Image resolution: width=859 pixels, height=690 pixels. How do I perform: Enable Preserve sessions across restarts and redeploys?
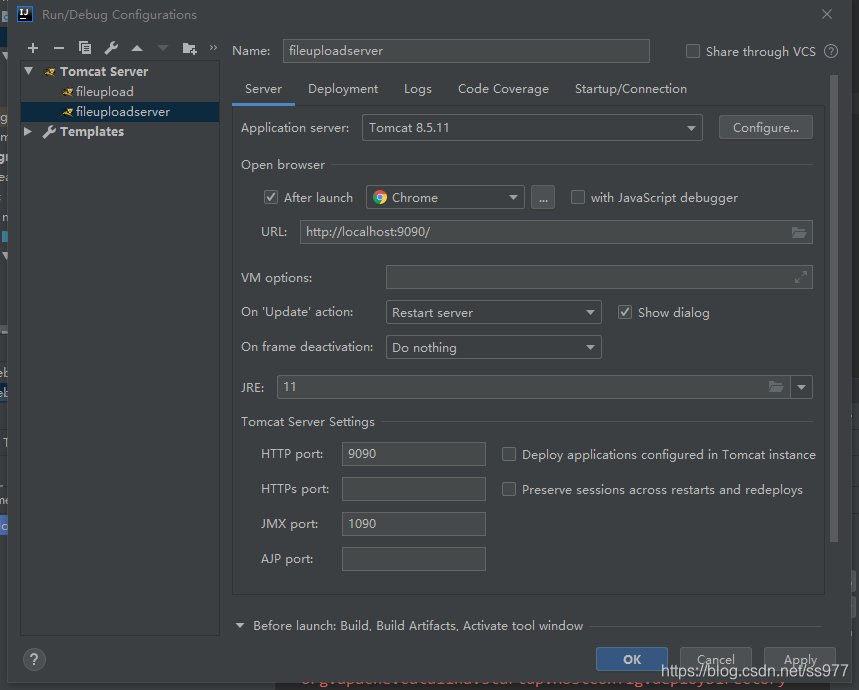click(509, 489)
